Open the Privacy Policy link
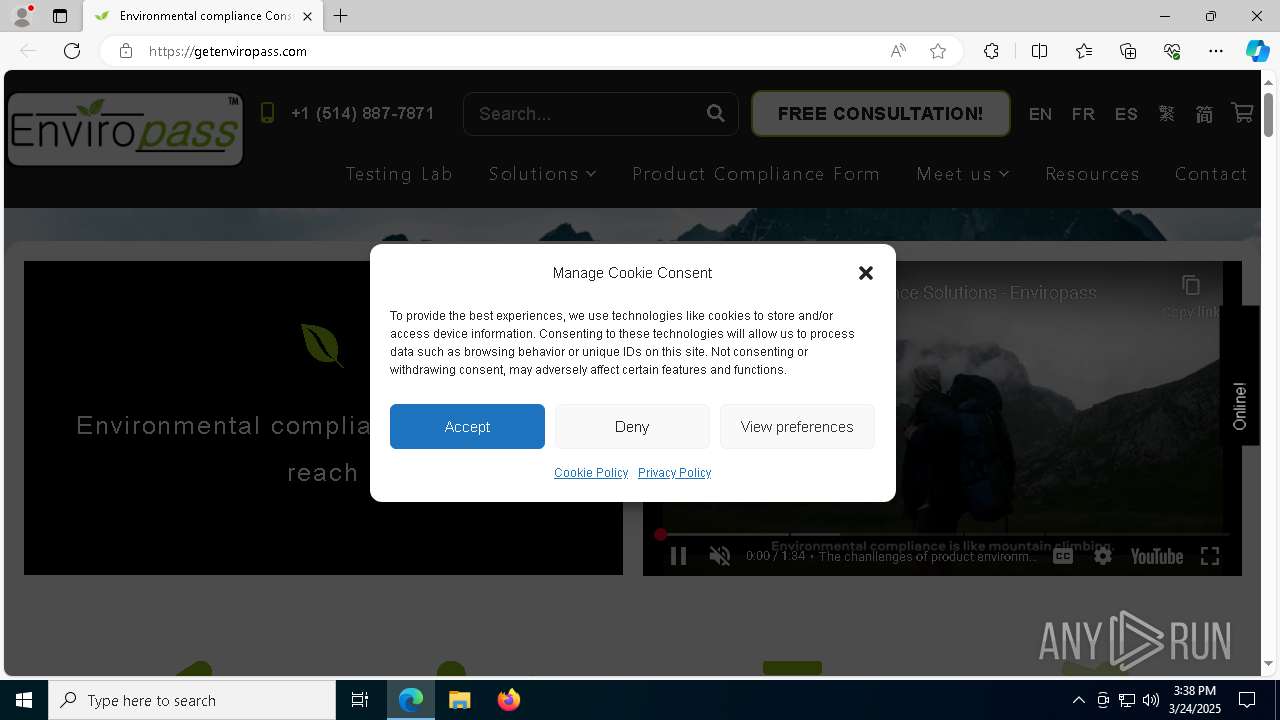 (x=674, y=473)
